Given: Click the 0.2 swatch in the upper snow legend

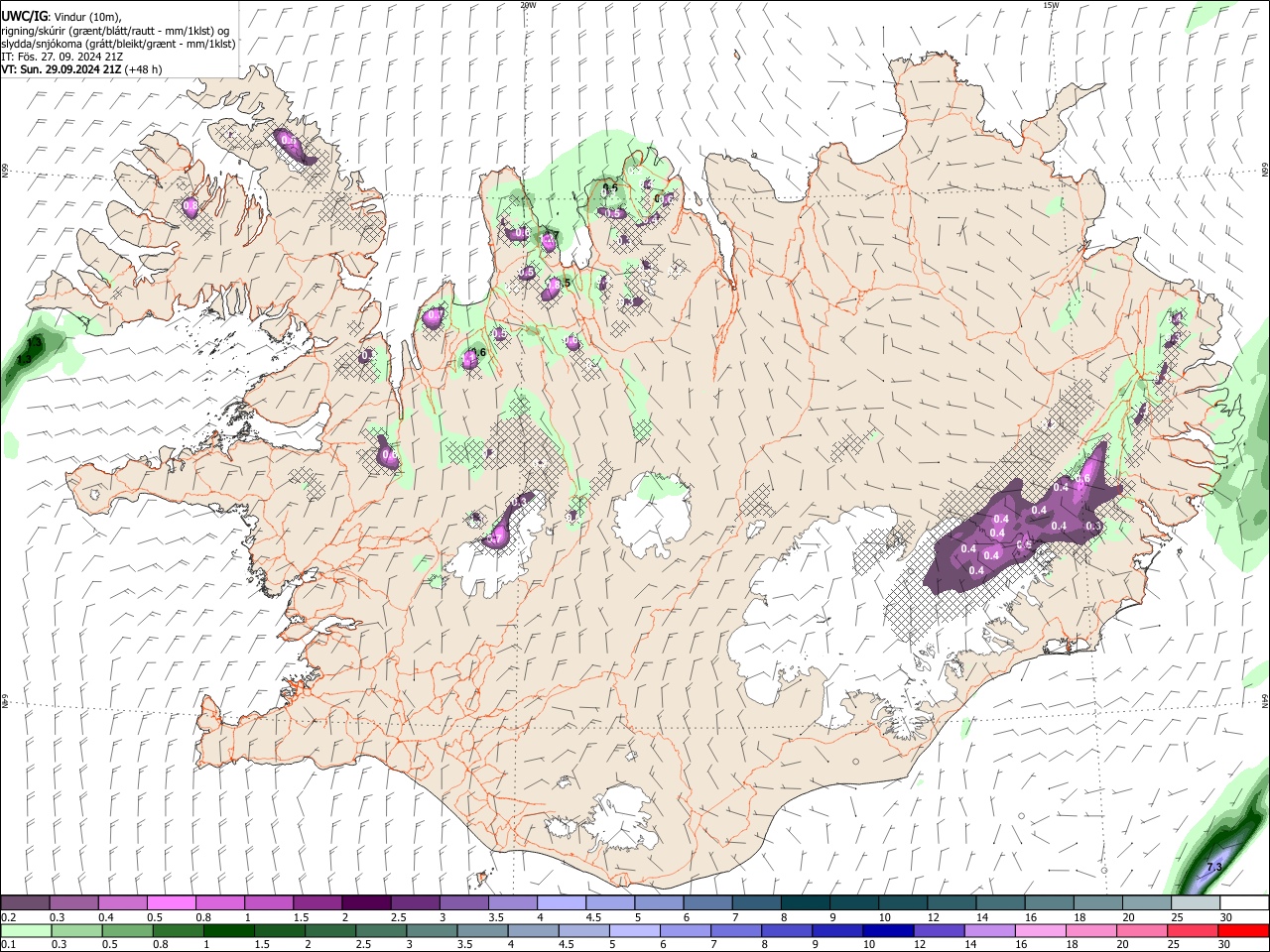Looking at the screenshot, I should (25, 902).
